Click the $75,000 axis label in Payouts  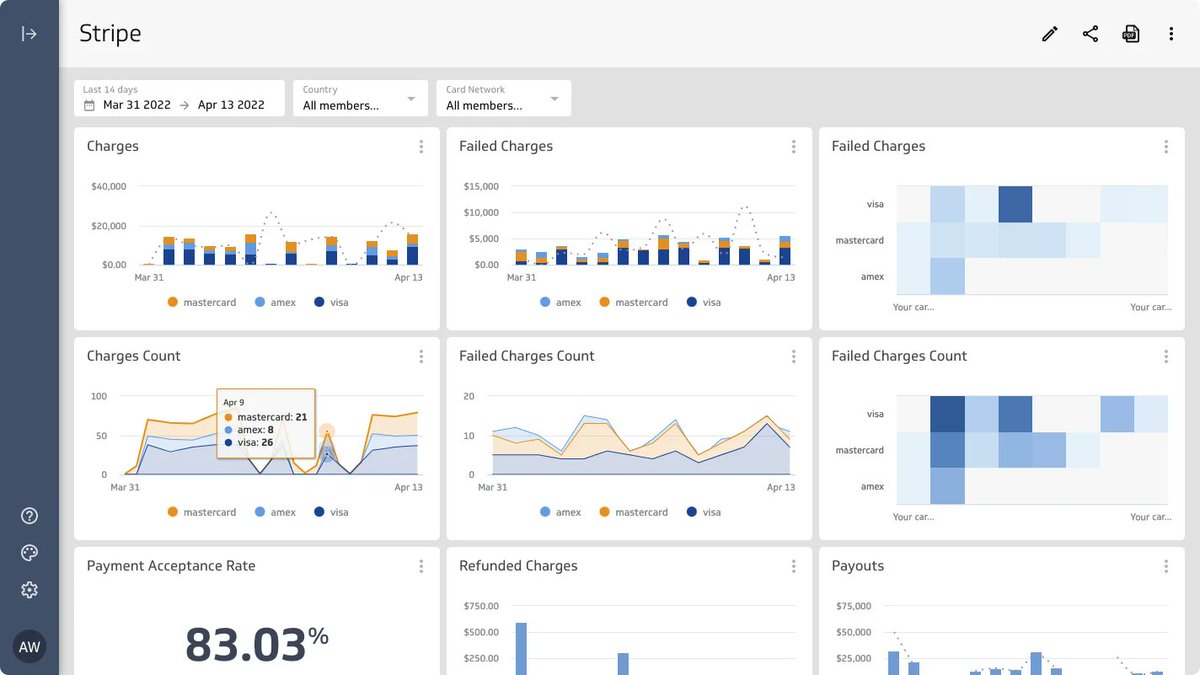[x=853, y=606]
